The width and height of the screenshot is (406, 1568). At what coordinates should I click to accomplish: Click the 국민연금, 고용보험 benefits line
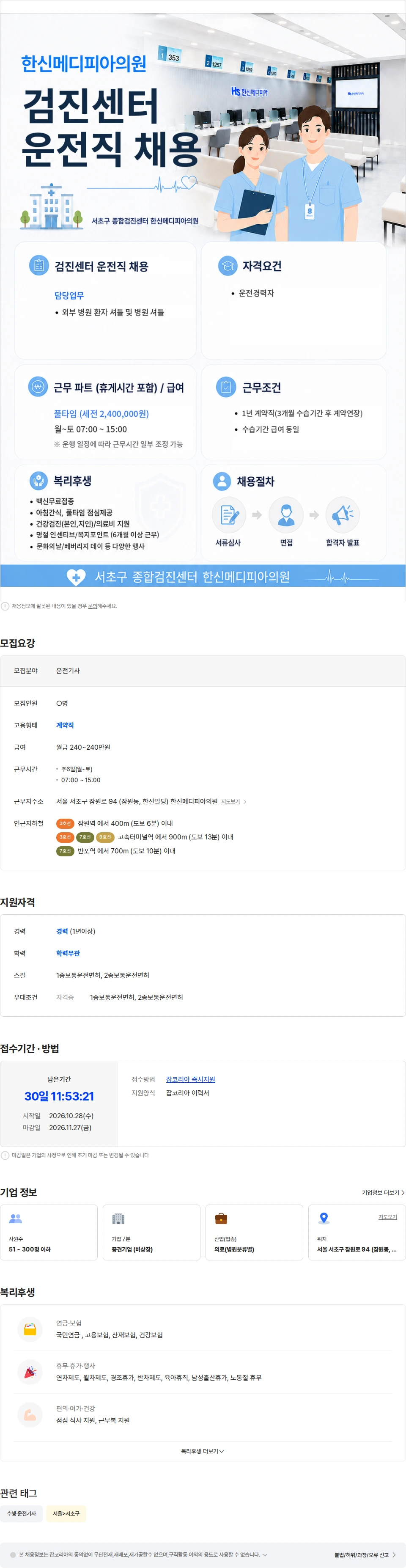tap(110, 1335)
